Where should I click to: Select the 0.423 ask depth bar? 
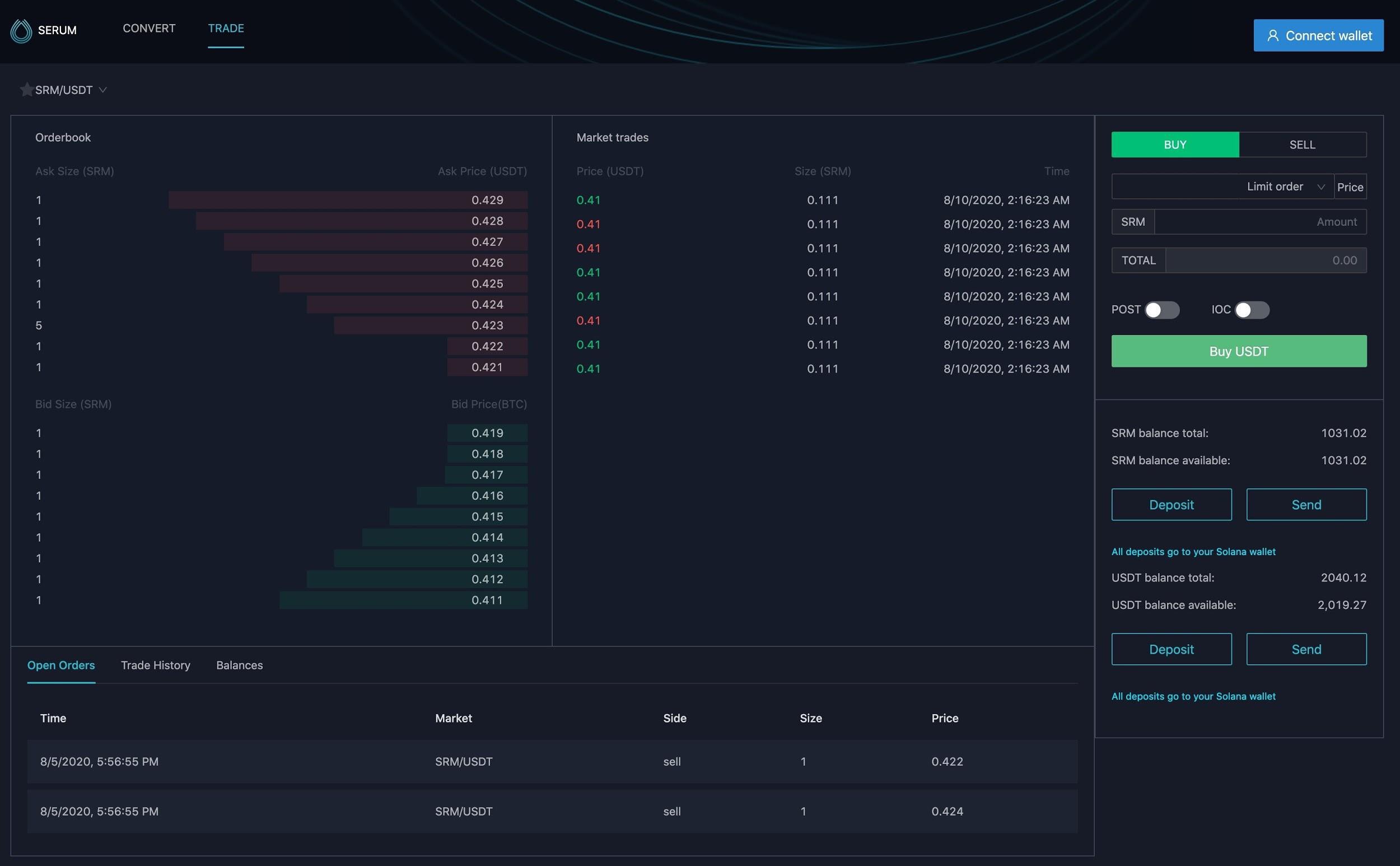pyautogui.click(x=430, y=325)
